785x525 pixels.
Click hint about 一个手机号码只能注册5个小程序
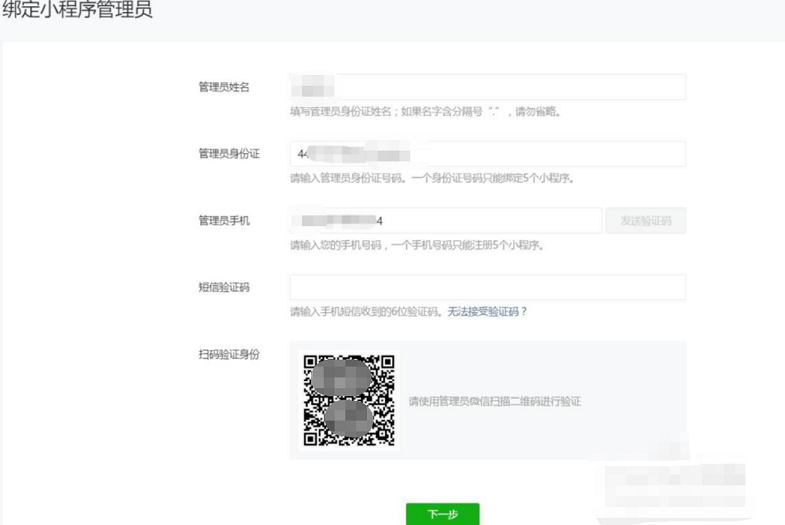tap(417, 246)
